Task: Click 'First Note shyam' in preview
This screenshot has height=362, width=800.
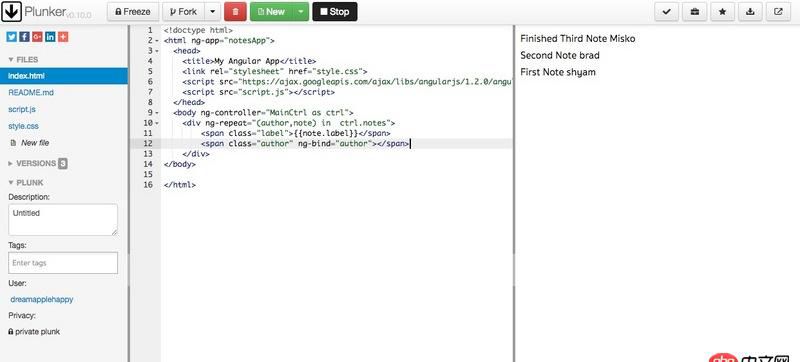Action: click(558, 72)
